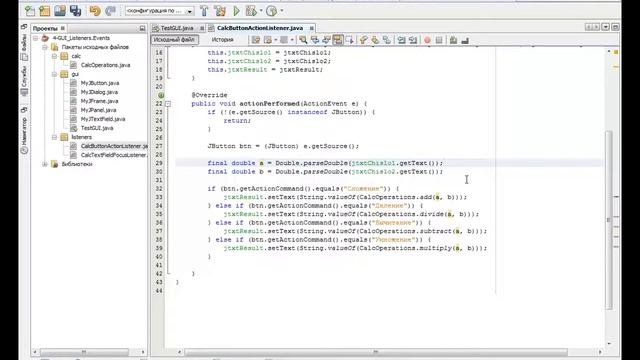Screen dimensions: 640x360
Task: Click the Comment code icon
Action: (x=453, y=40)
